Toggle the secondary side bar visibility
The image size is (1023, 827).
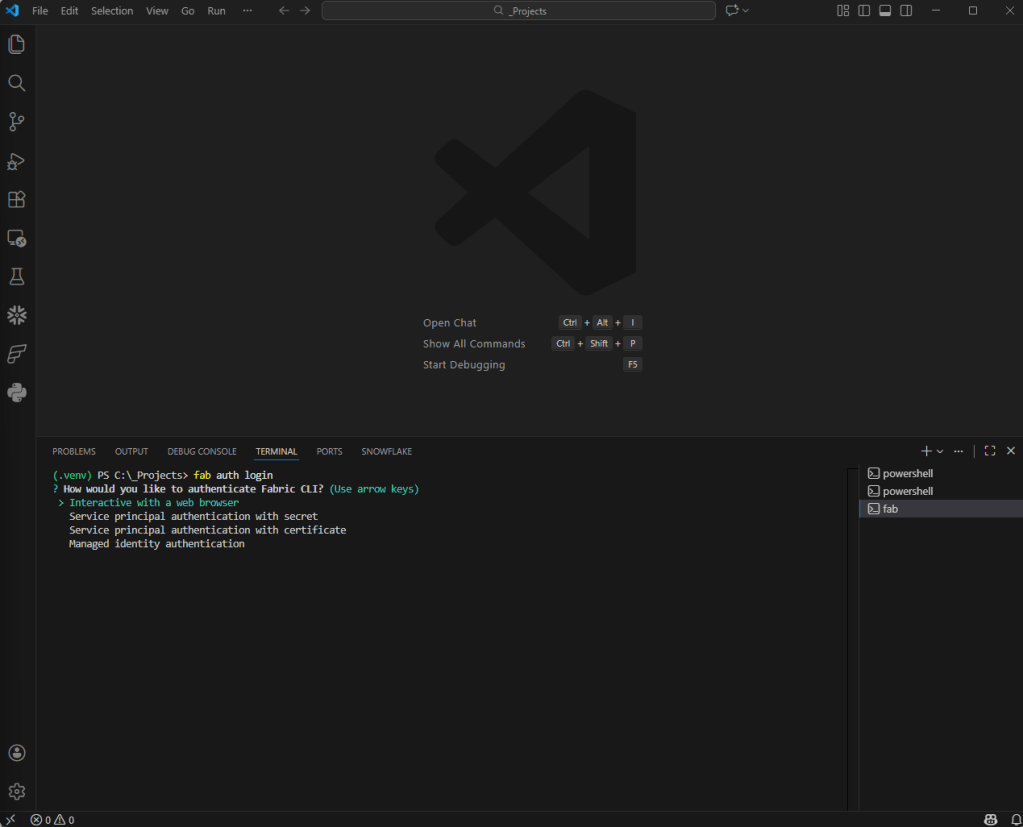click(906, 11)
